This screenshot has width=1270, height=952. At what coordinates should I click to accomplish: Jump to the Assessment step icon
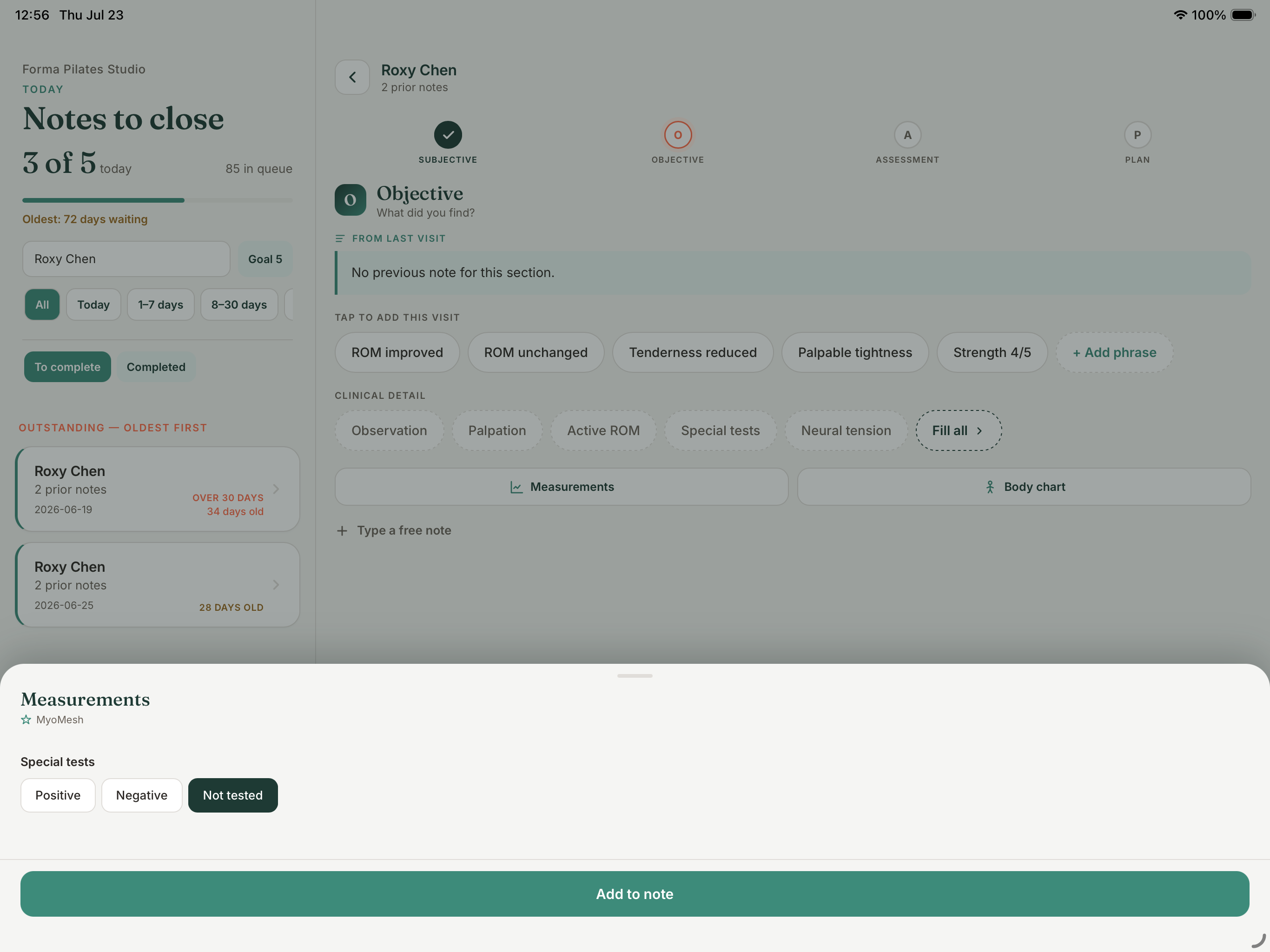coord(907,135)
